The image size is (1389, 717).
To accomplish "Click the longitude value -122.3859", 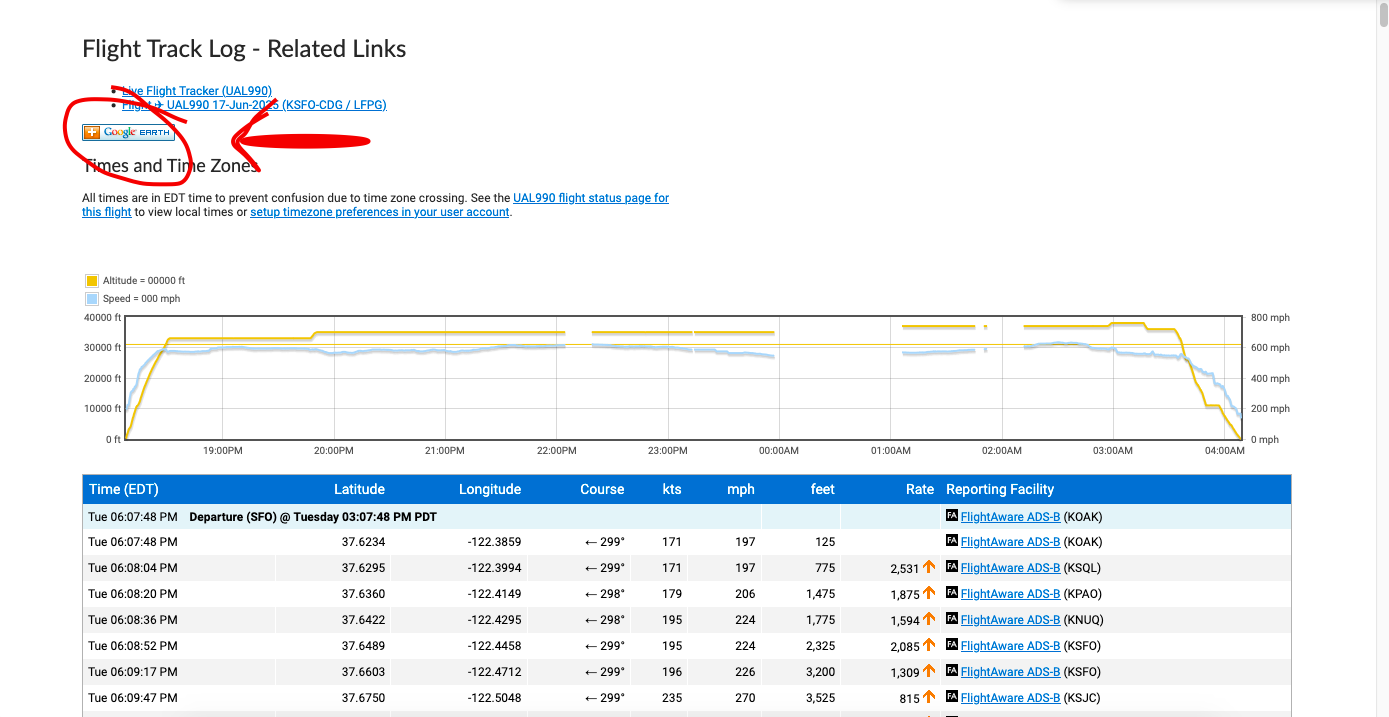I will coord(494,542).
